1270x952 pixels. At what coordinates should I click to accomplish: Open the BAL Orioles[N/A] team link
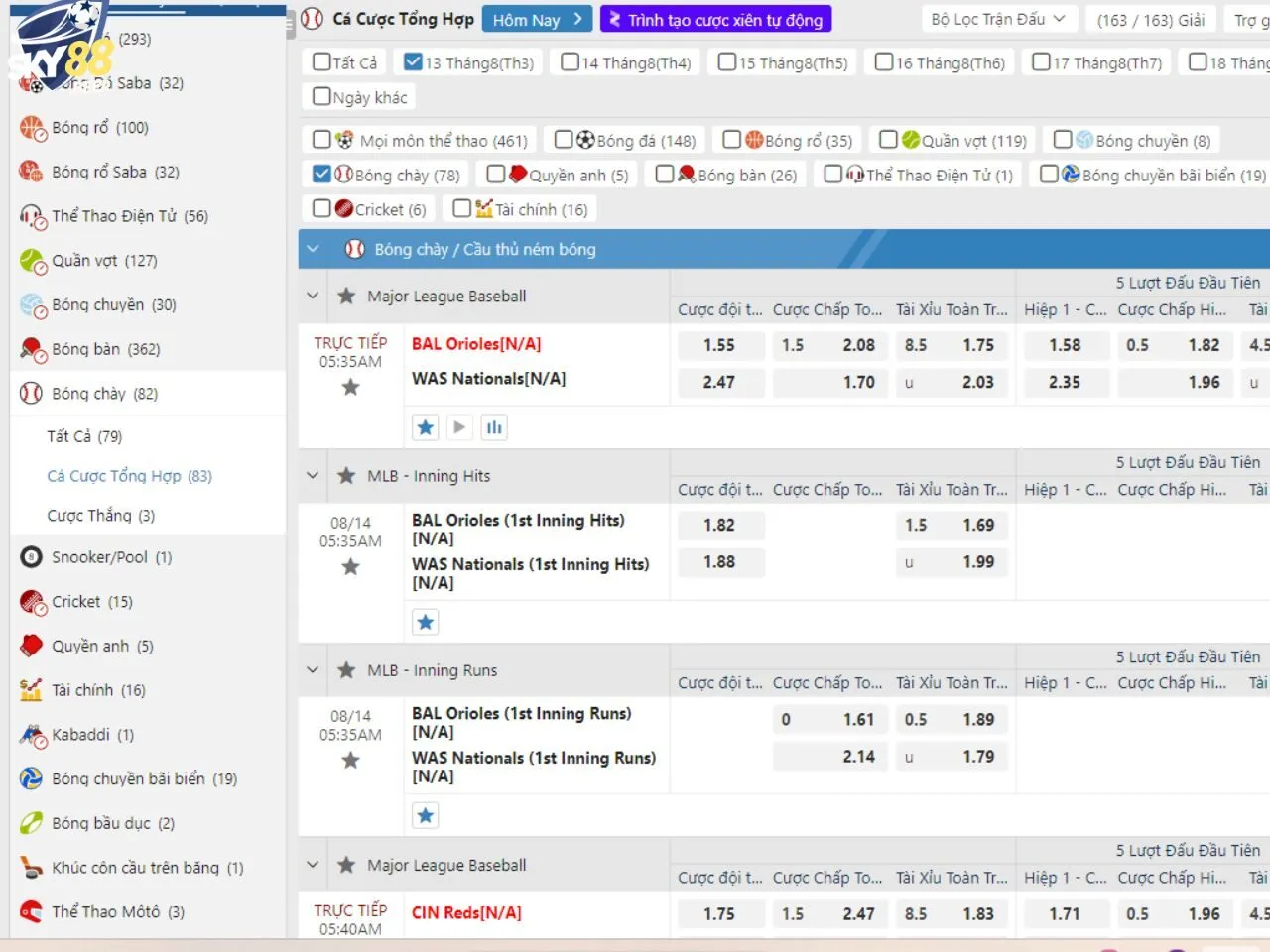coord(476,344)
